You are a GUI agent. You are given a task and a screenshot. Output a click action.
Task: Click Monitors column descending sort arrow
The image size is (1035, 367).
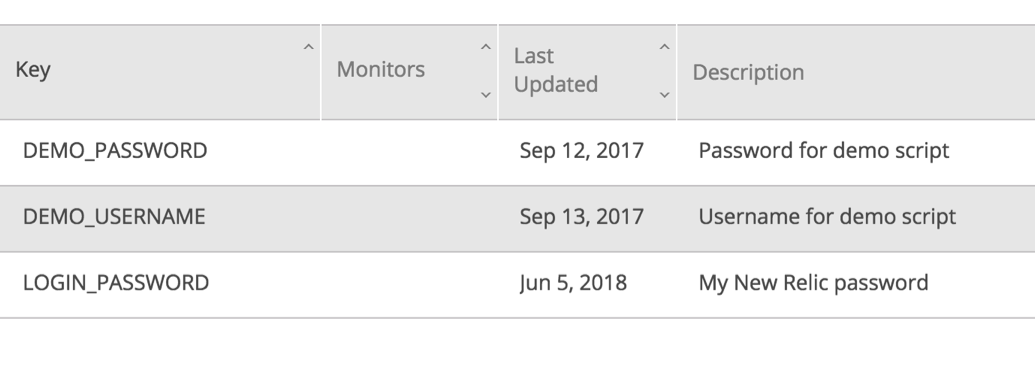pyautogui.click(x=486, y=95)
